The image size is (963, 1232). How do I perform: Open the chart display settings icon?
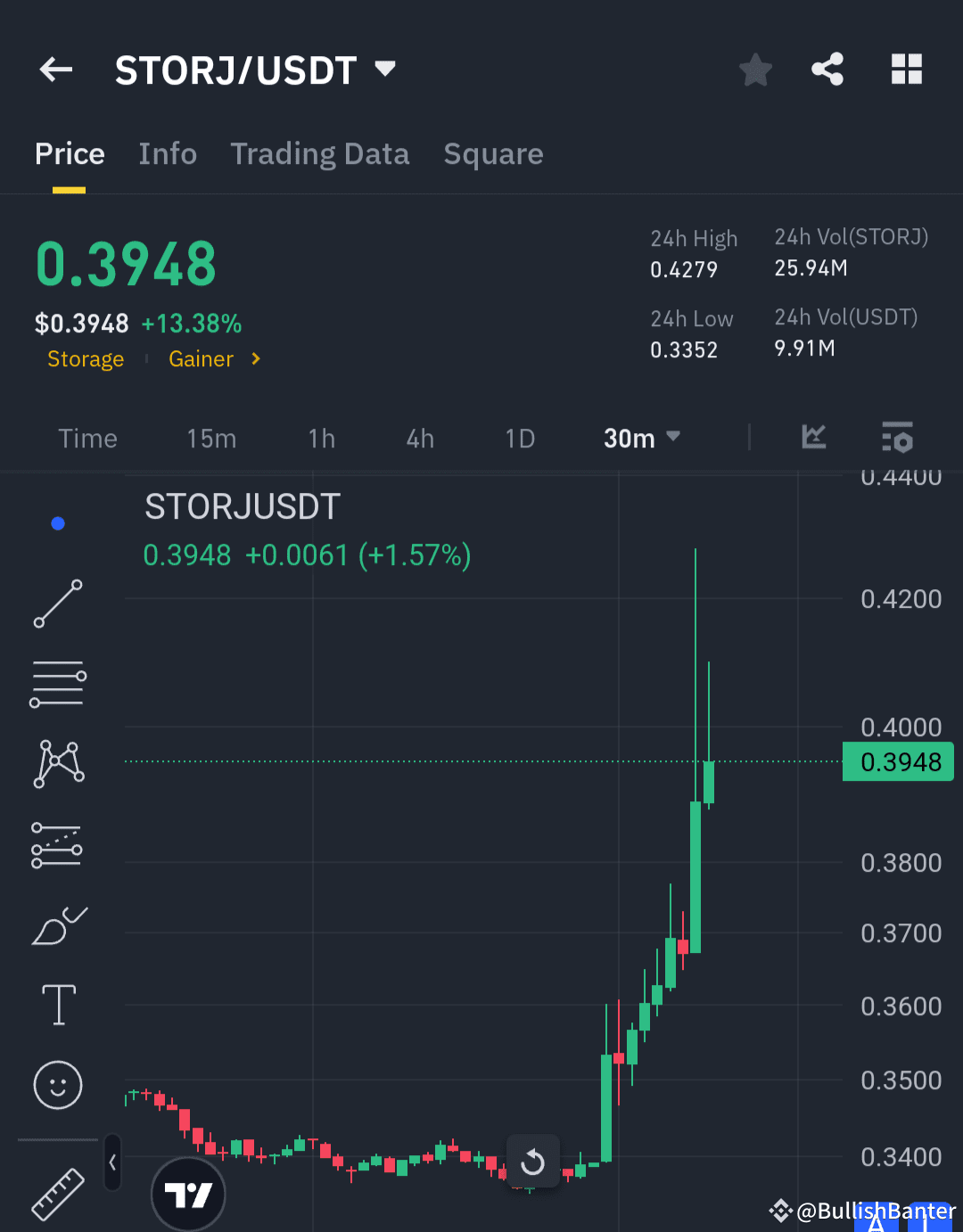point(898,438)
